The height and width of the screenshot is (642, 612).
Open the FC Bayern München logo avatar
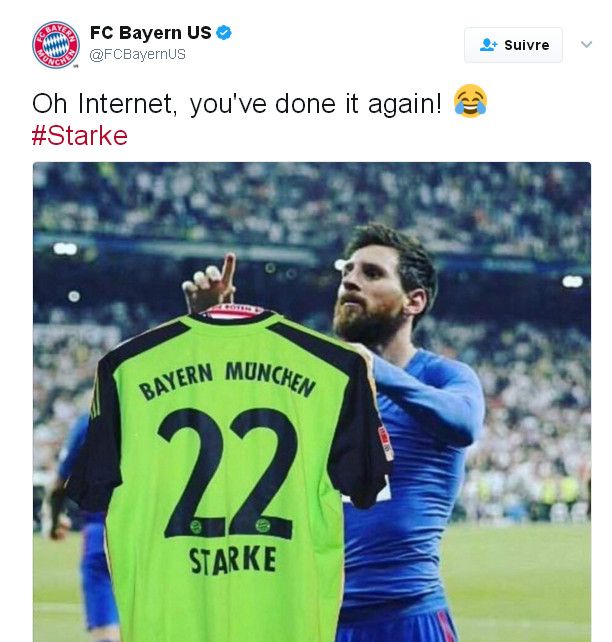[x=56, y=45]
